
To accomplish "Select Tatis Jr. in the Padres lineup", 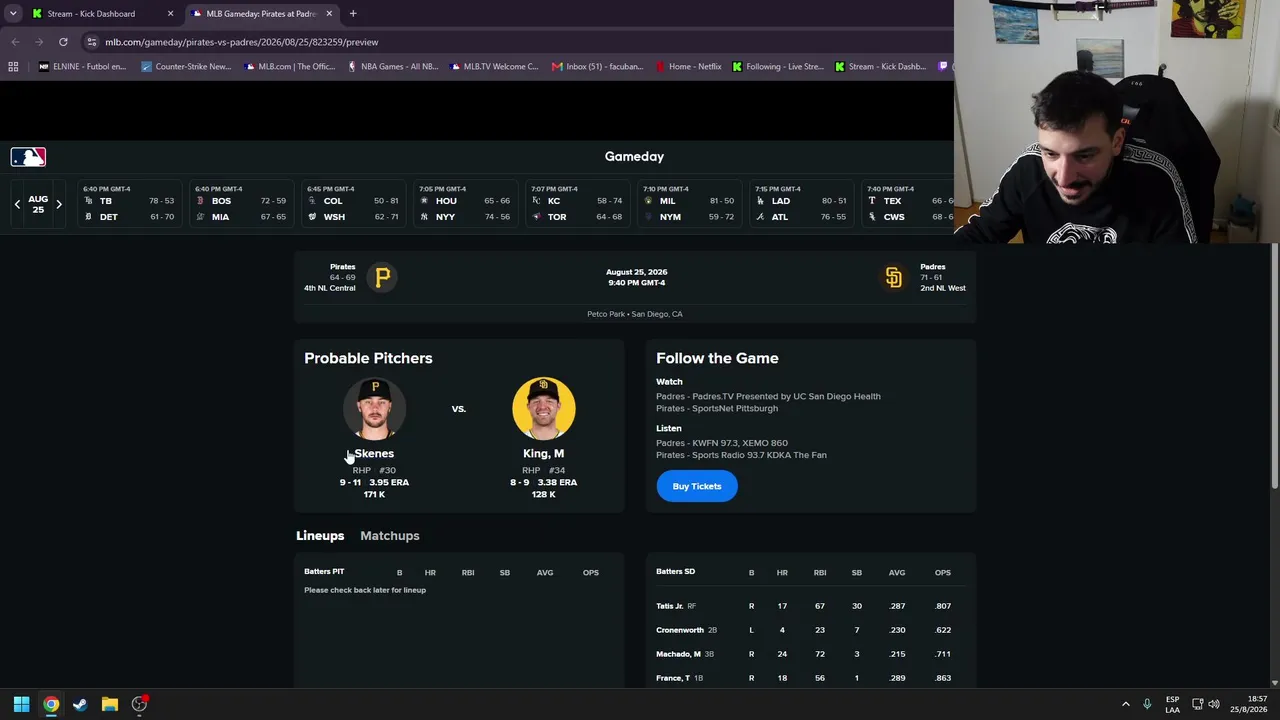I will tap(669, 606).
